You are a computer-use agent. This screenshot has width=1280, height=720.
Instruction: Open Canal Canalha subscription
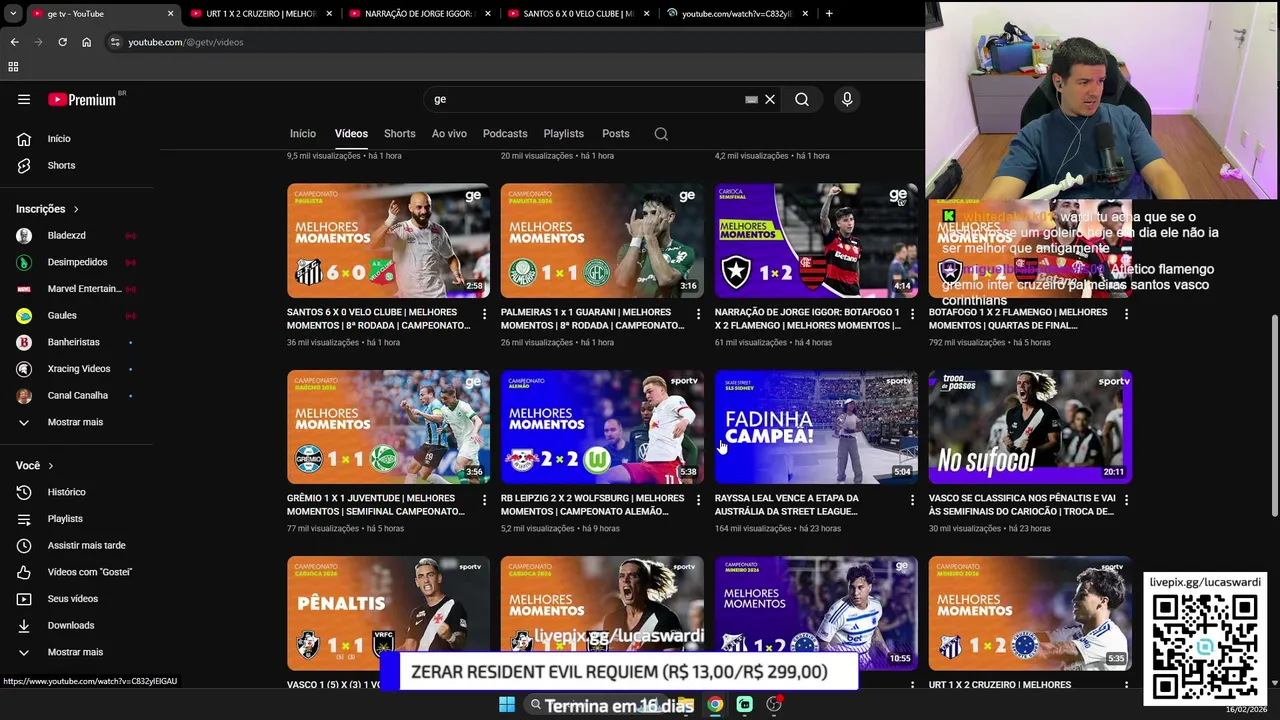[x=76, y=395]
